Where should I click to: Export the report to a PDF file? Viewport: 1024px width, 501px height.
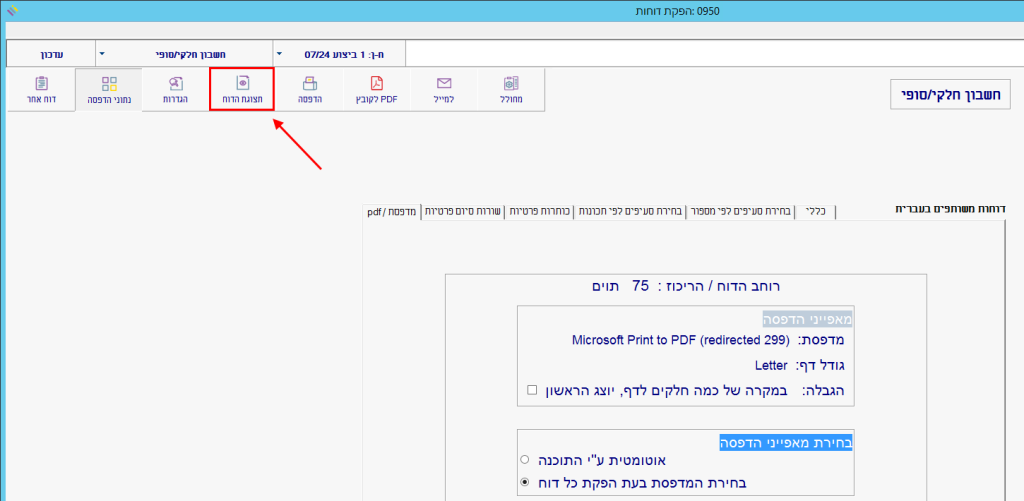[x=376, y=90]
